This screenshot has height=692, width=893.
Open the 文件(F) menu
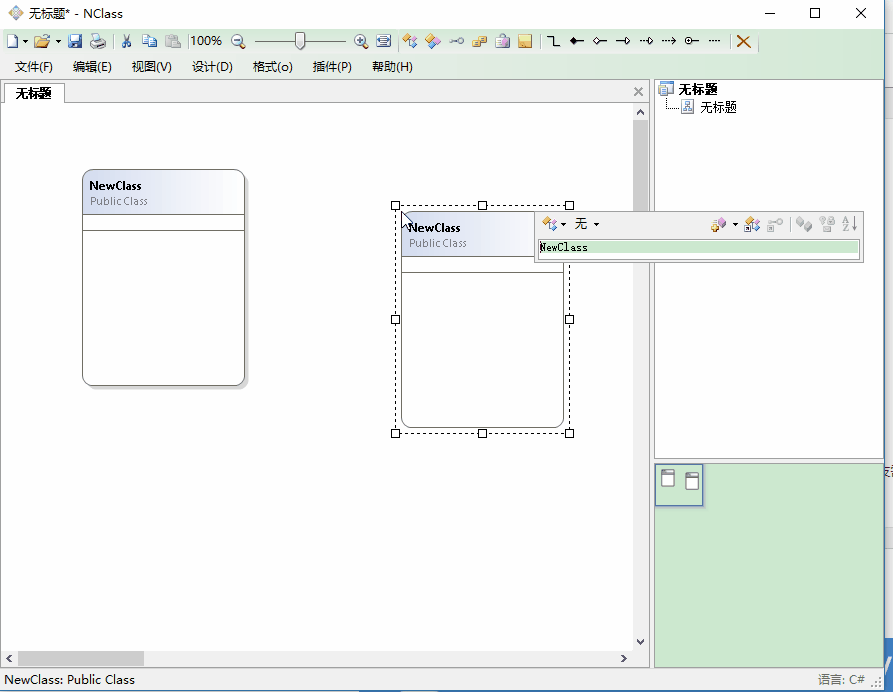(x=34, y=67)
